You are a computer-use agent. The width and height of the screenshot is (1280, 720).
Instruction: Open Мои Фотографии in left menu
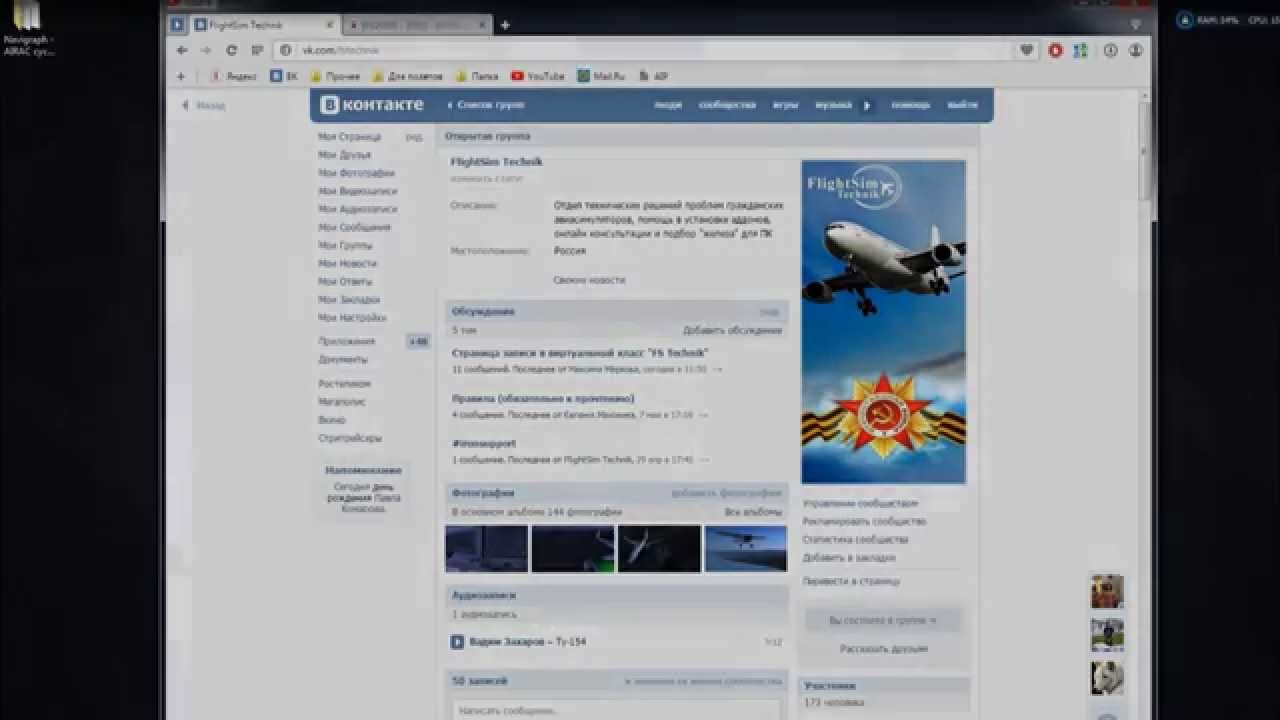[356, 173]
